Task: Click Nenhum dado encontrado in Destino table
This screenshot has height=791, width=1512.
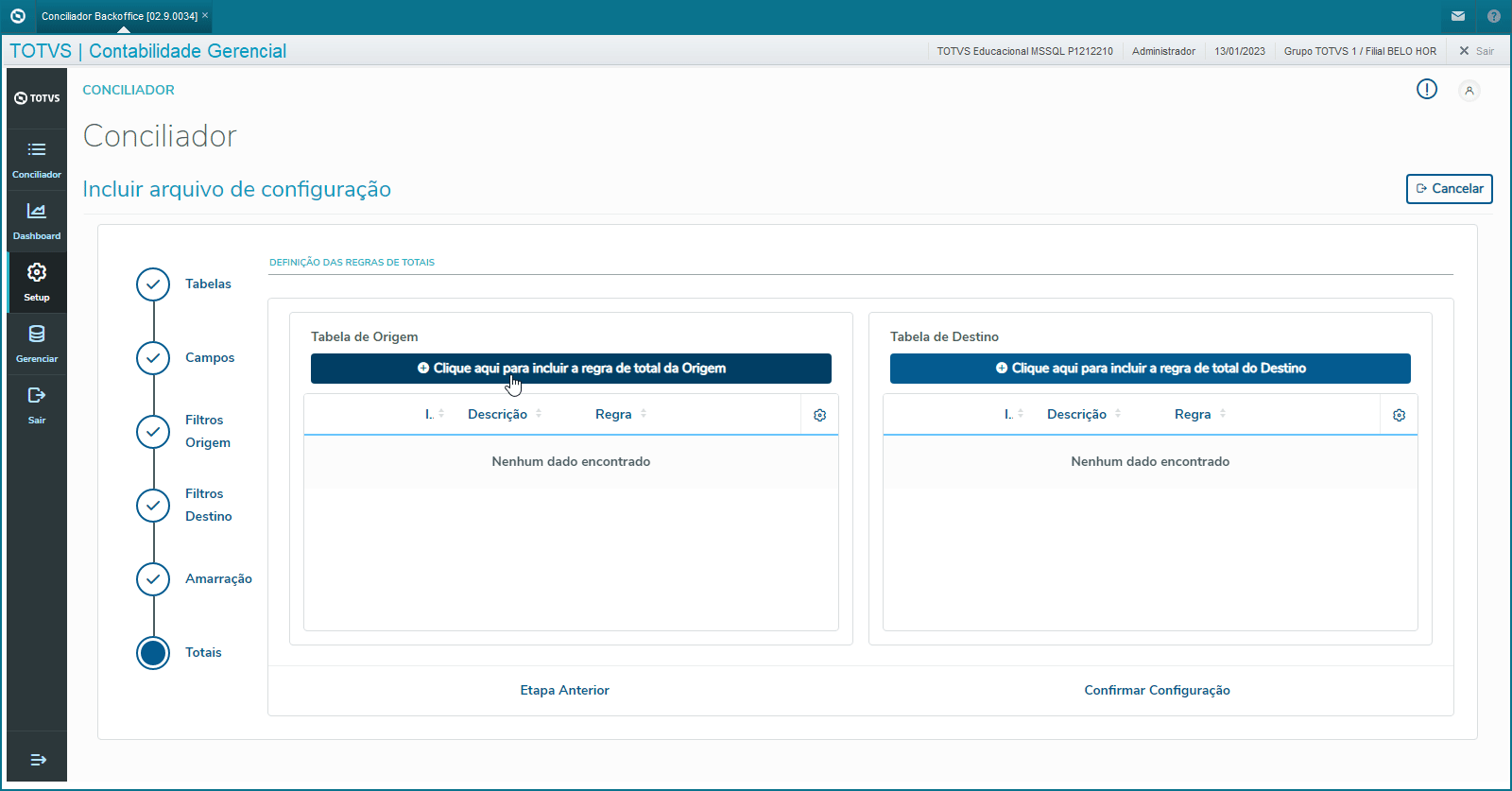Action: tap(1150, 462)
